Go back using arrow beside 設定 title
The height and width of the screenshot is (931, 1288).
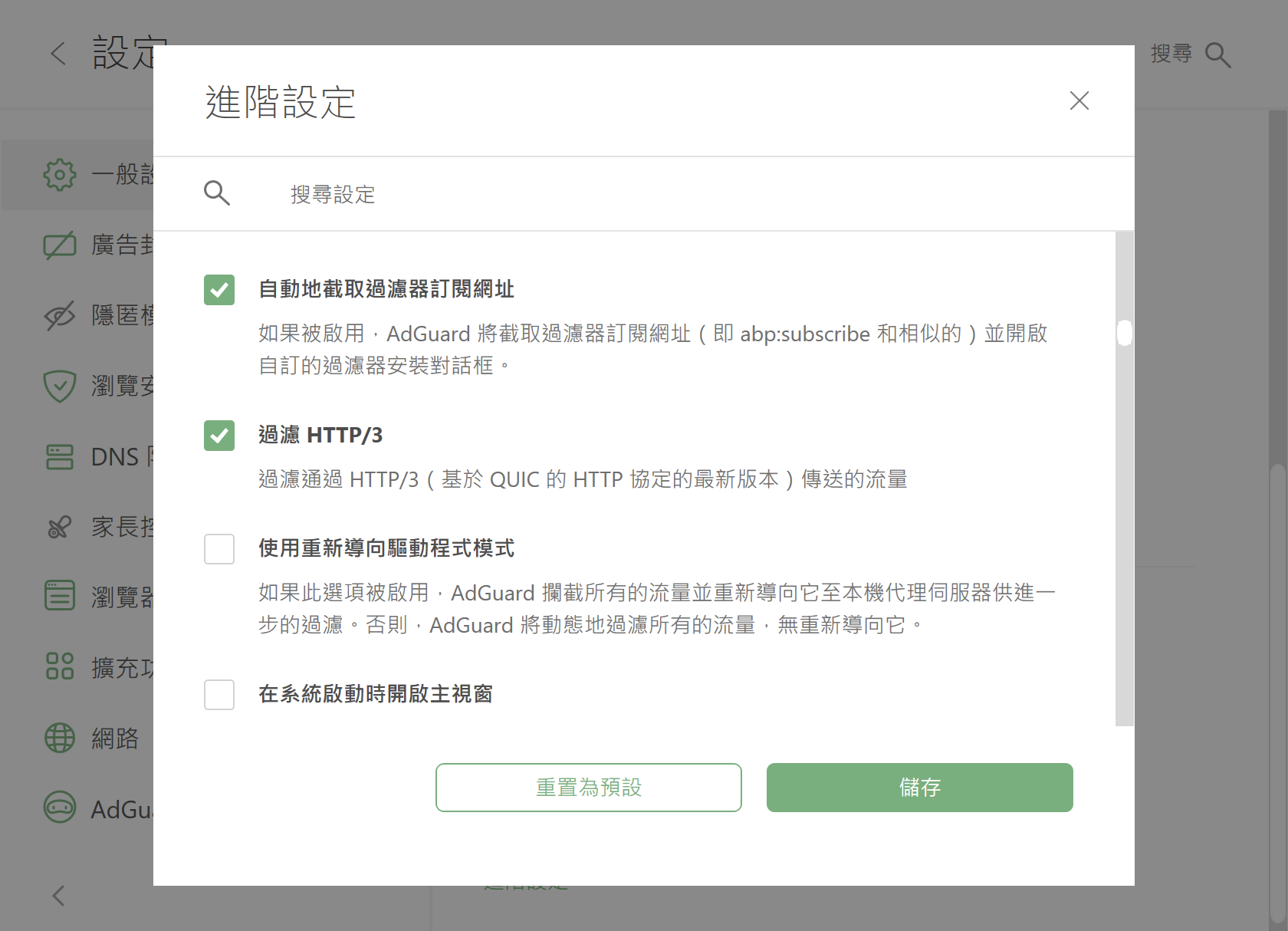(58, 54)
